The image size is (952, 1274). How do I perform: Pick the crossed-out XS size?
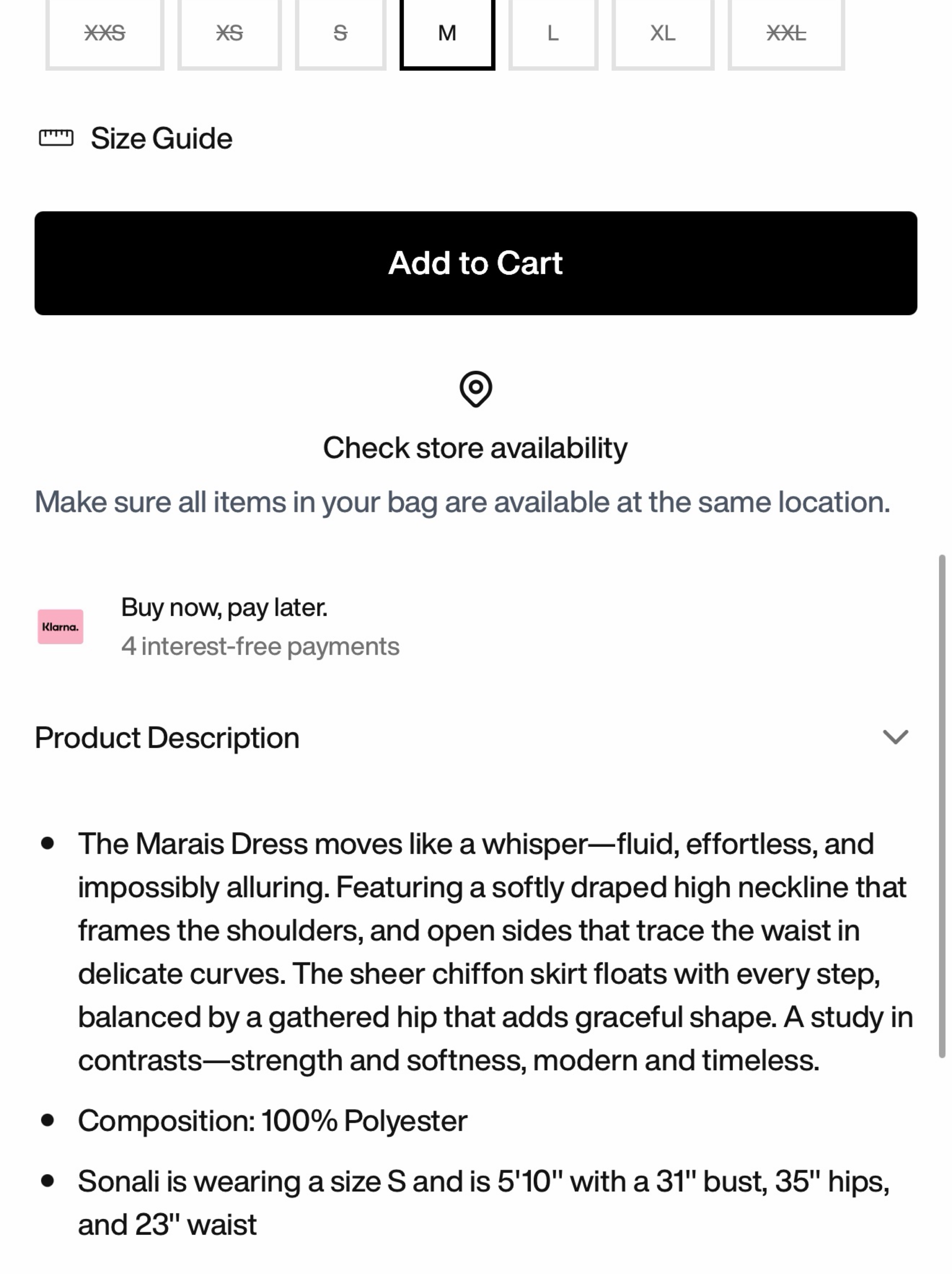pos(229,33)
